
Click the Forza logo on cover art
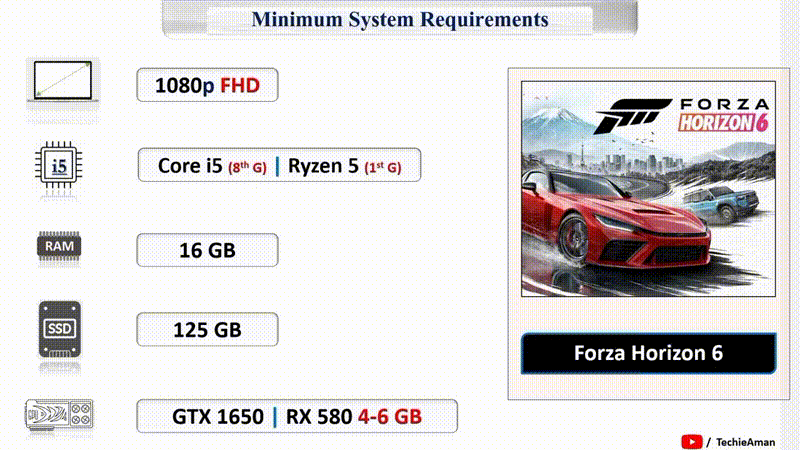coord(632,116)
